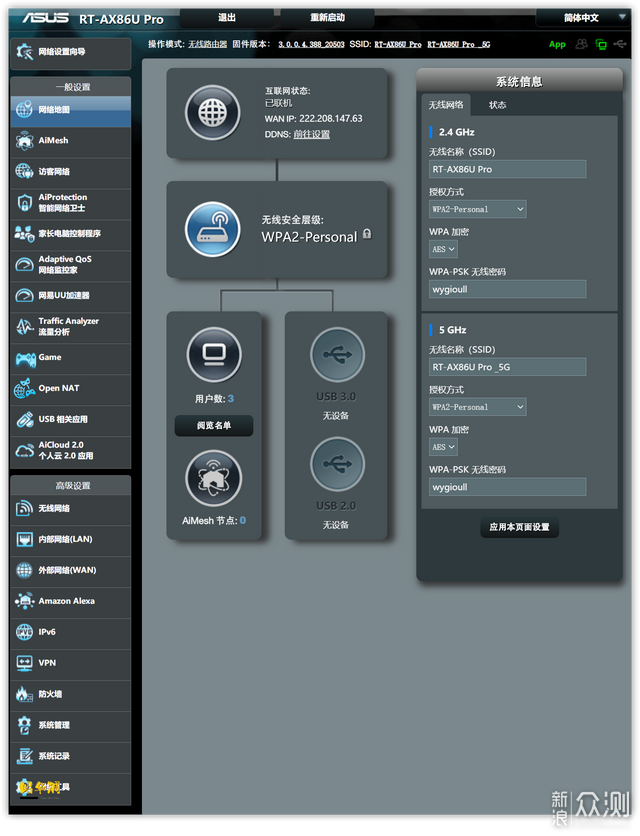Open IPv6 settings
640x836 pixels.
(x=70, y=633)
